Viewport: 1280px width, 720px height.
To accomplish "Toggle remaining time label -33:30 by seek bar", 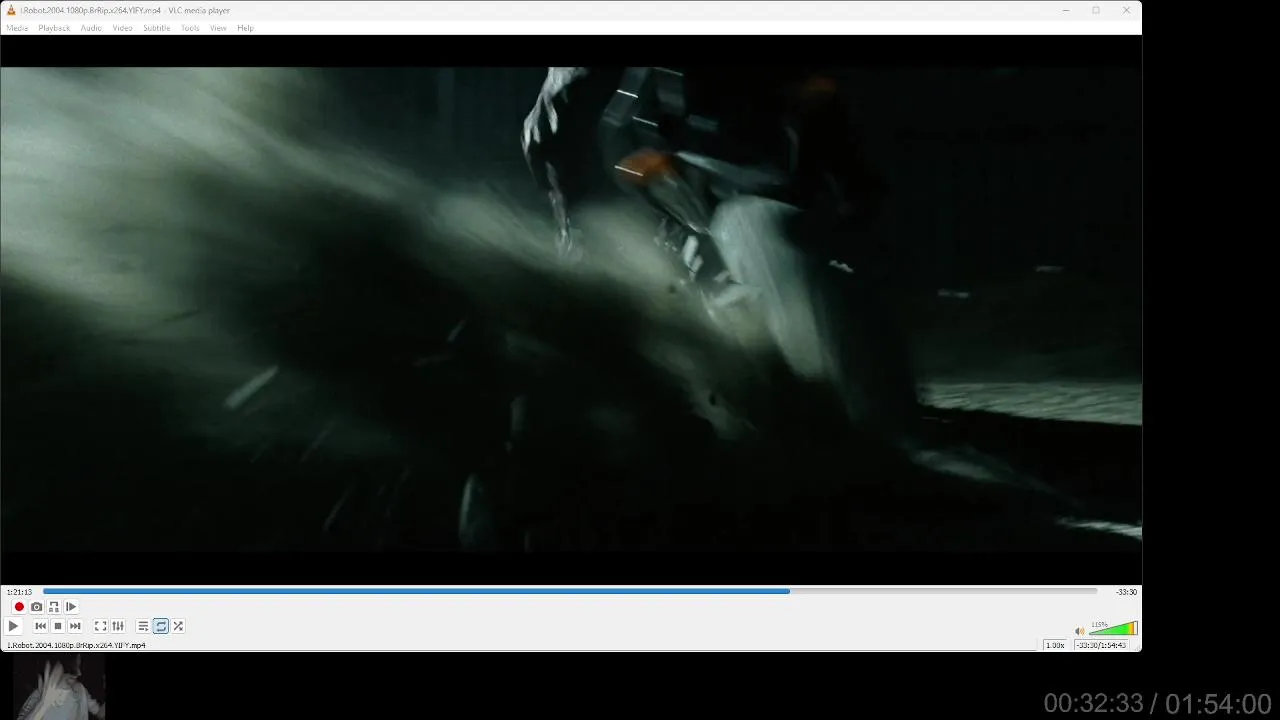I will coord(1126,592).
